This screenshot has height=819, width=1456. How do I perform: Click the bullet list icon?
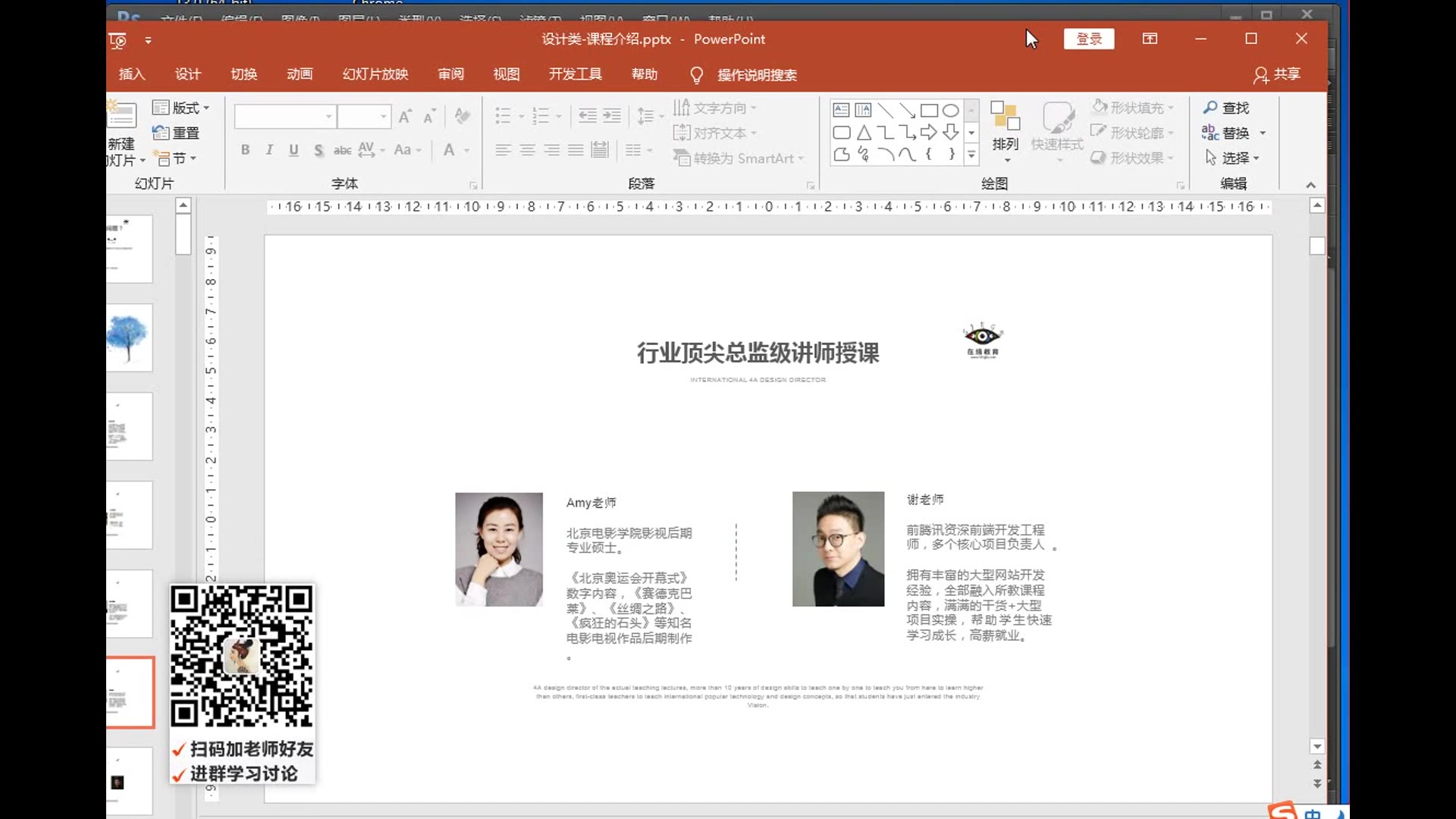[503, 116]
